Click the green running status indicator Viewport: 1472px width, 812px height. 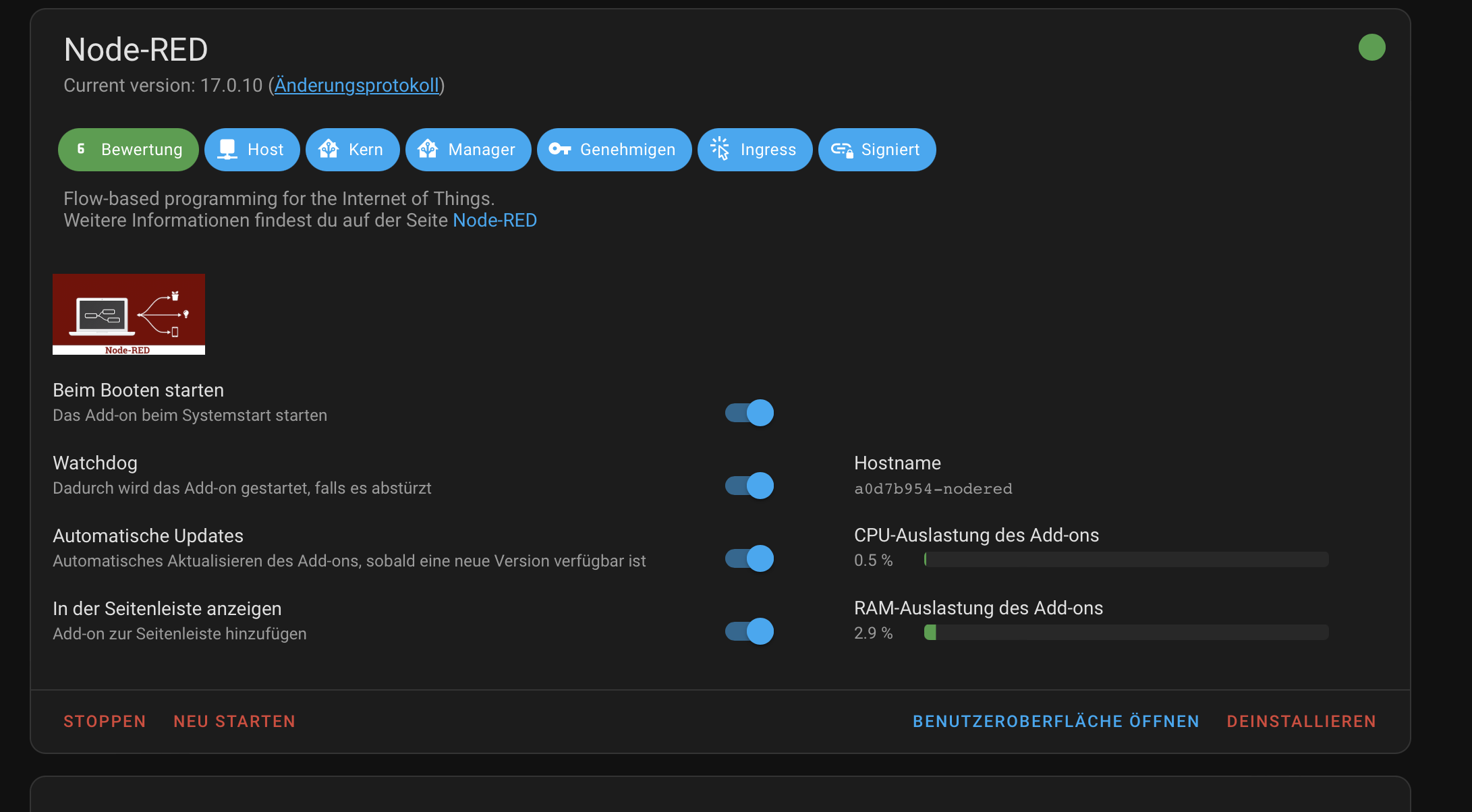pyautogui.click(x=1371, y=47)
